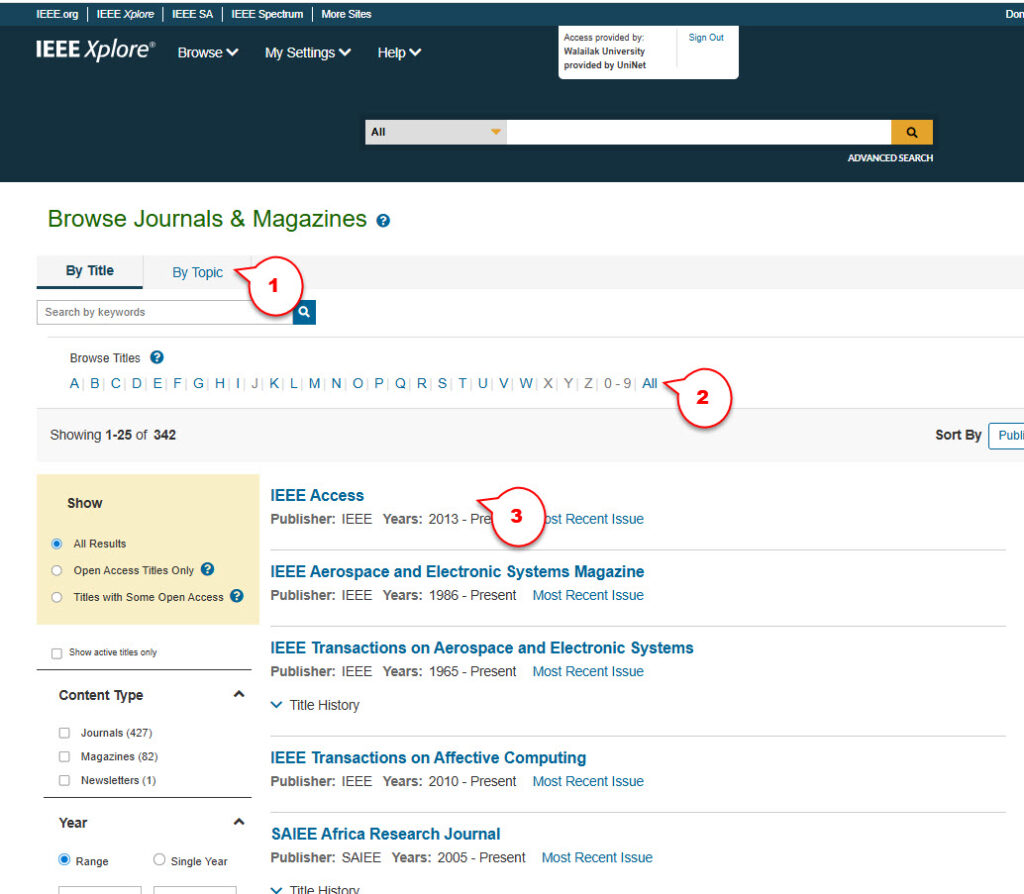Open the Browse dropdown menu
Image resolution: width=1024 pixels, height=894 pixels.
207,53
